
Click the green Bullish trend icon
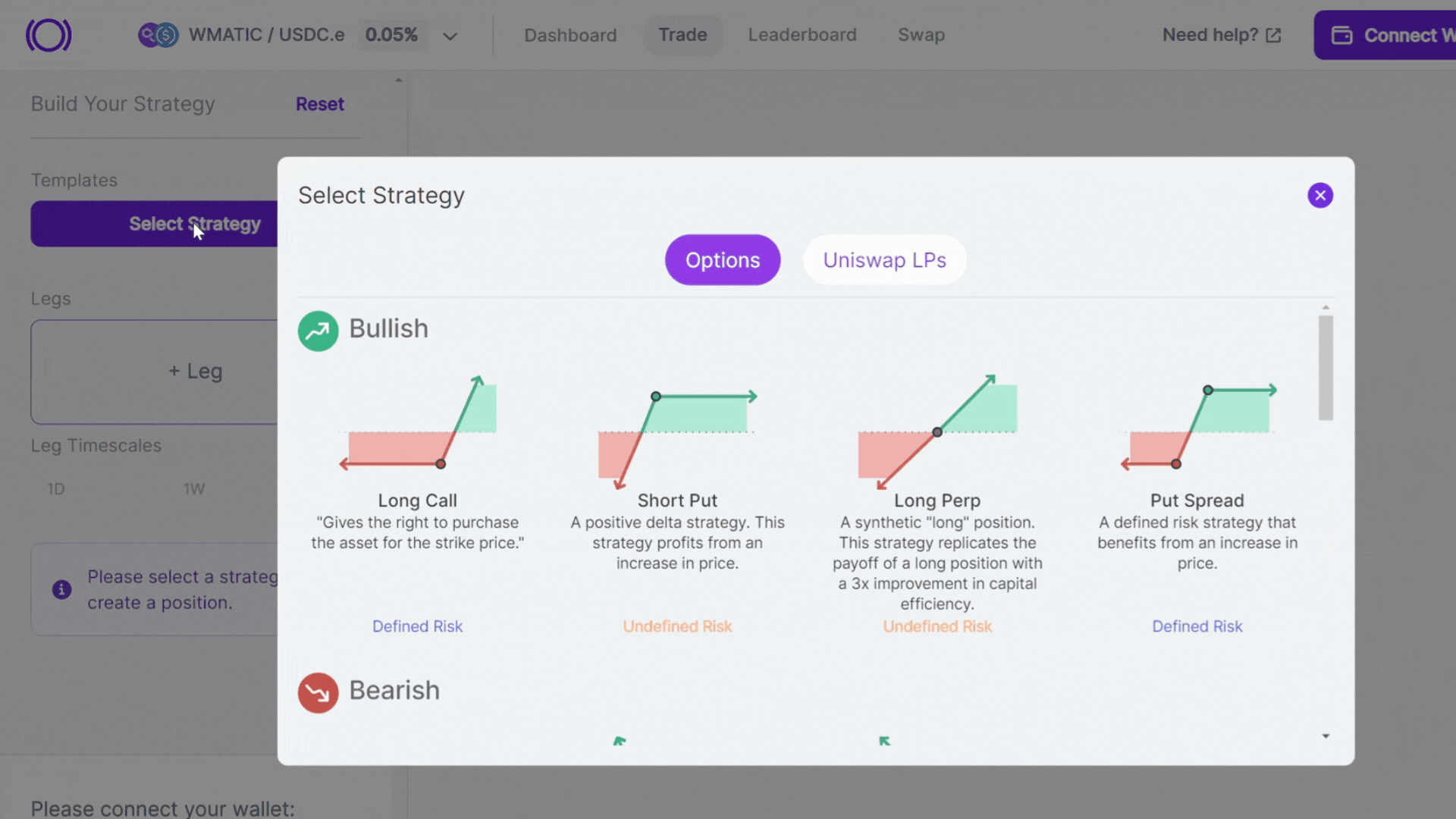(x=318, y=331)
